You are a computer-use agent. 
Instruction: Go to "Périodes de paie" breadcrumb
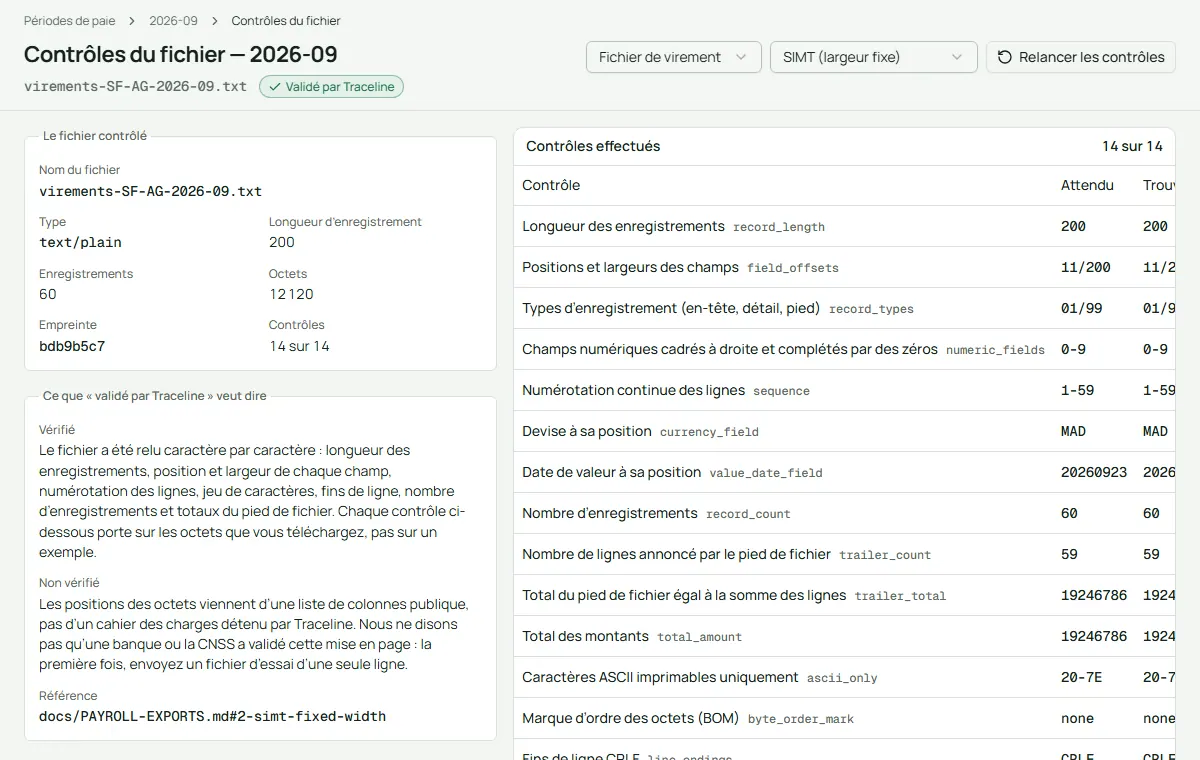coord(70,20)
